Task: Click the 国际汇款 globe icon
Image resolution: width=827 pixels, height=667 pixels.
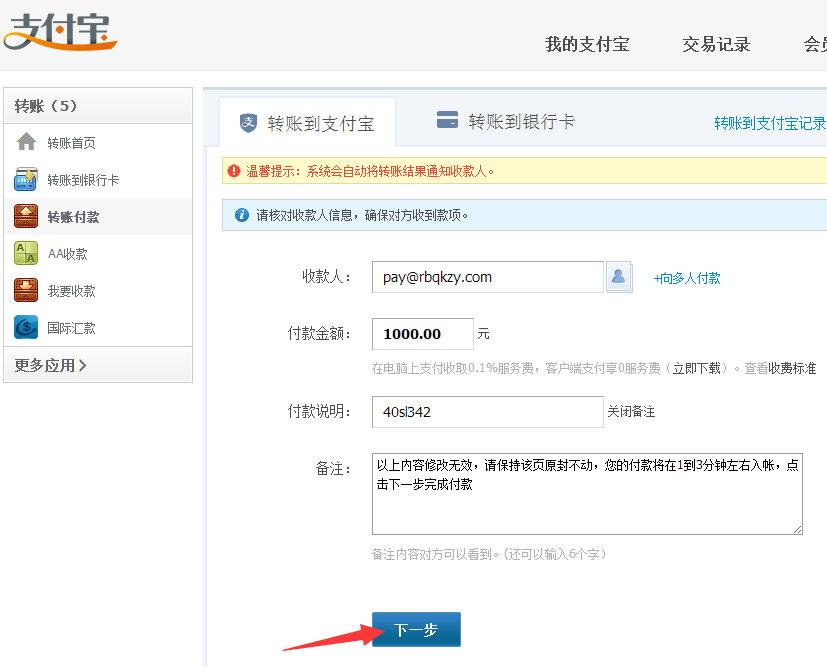Action: [26, 327]
